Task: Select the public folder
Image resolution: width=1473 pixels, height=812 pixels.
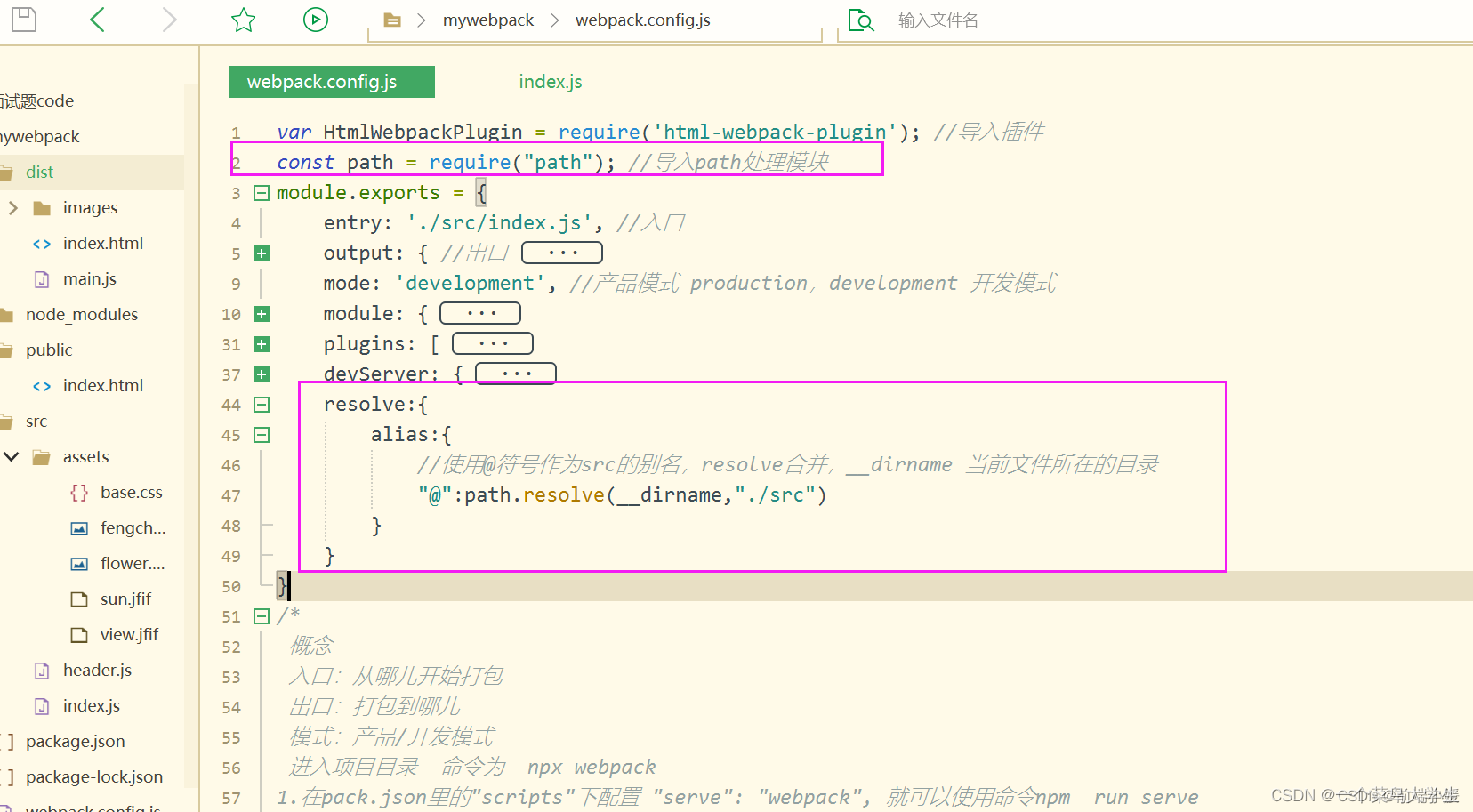Action: tap(49, 350)
